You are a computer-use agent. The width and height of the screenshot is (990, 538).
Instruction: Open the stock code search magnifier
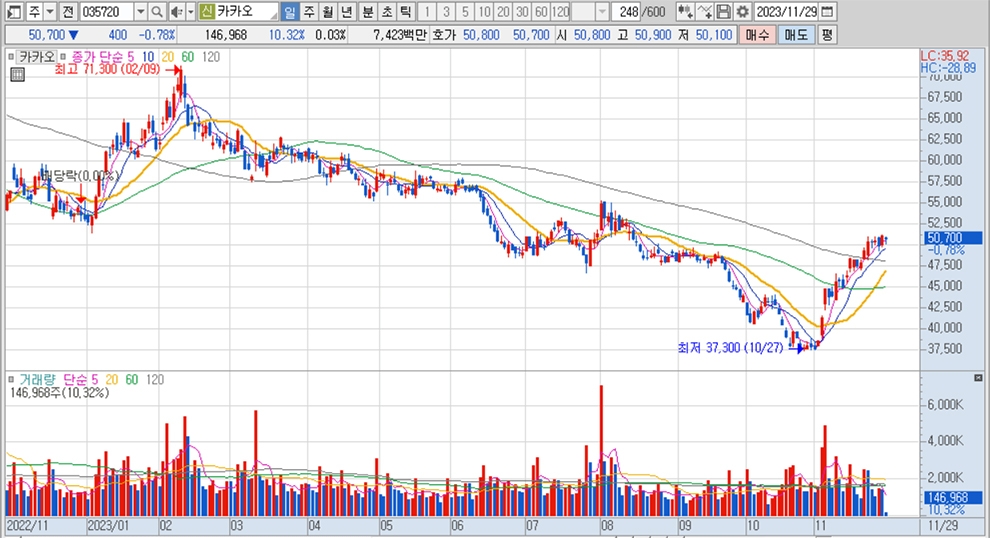tap(157, 11)
